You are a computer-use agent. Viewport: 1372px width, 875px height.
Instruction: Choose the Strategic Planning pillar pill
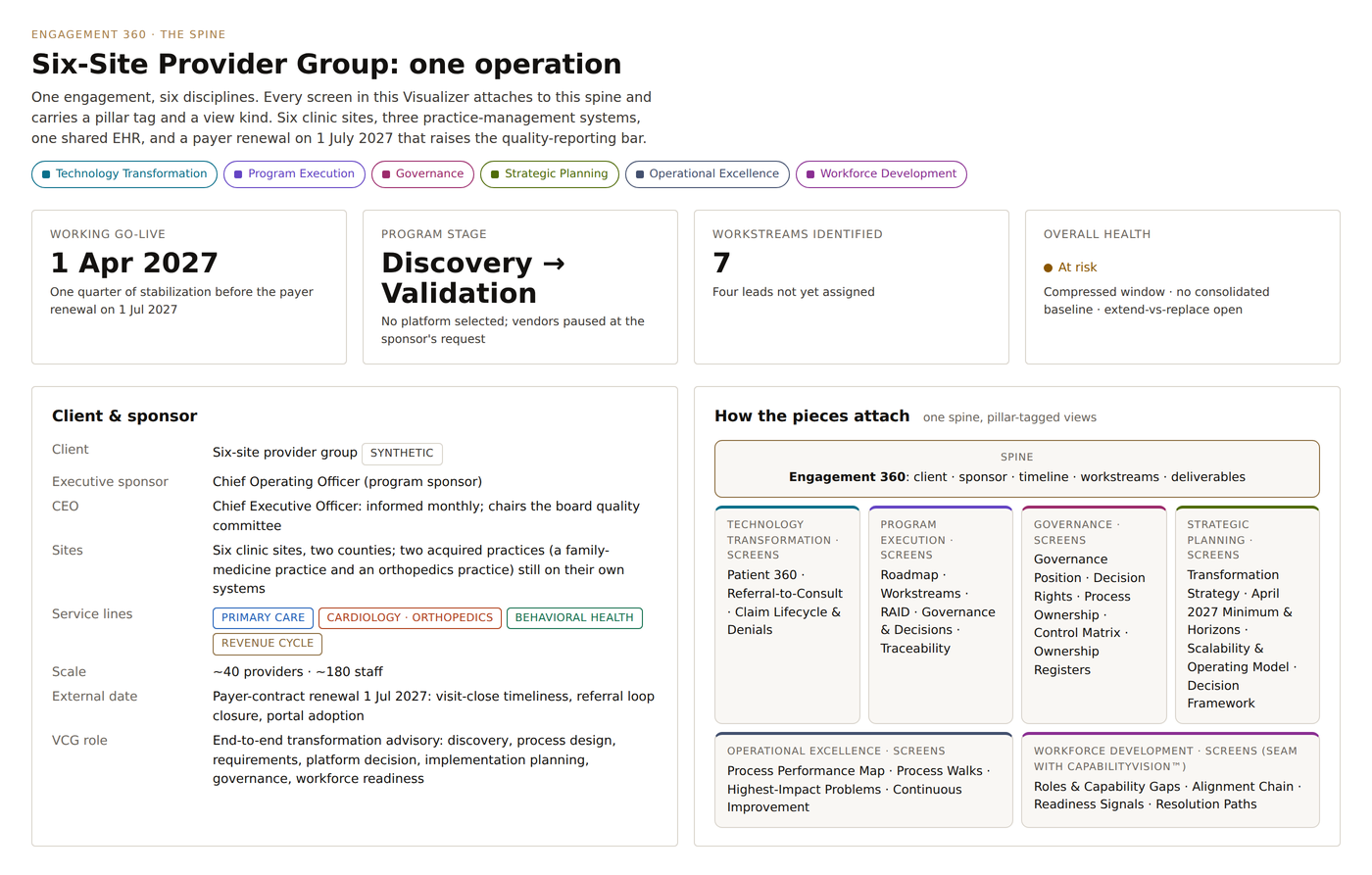coord(549,173)
